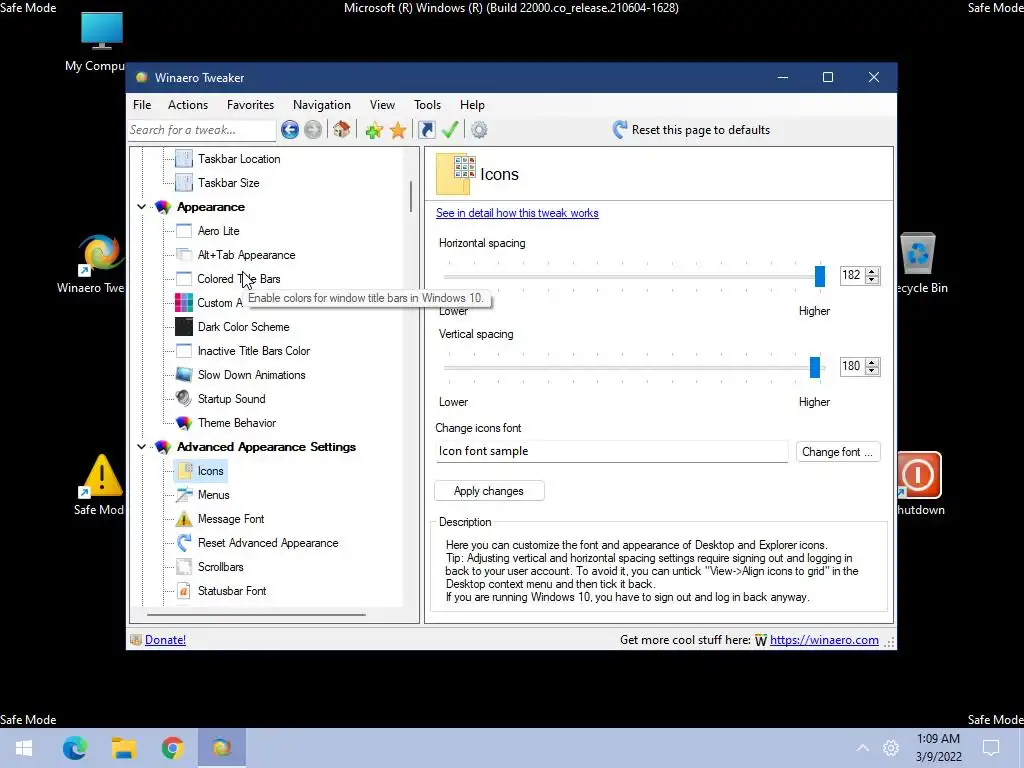Open the Actions menu
This screenshot has width=1024, height=768.
(x=188, y=105)
